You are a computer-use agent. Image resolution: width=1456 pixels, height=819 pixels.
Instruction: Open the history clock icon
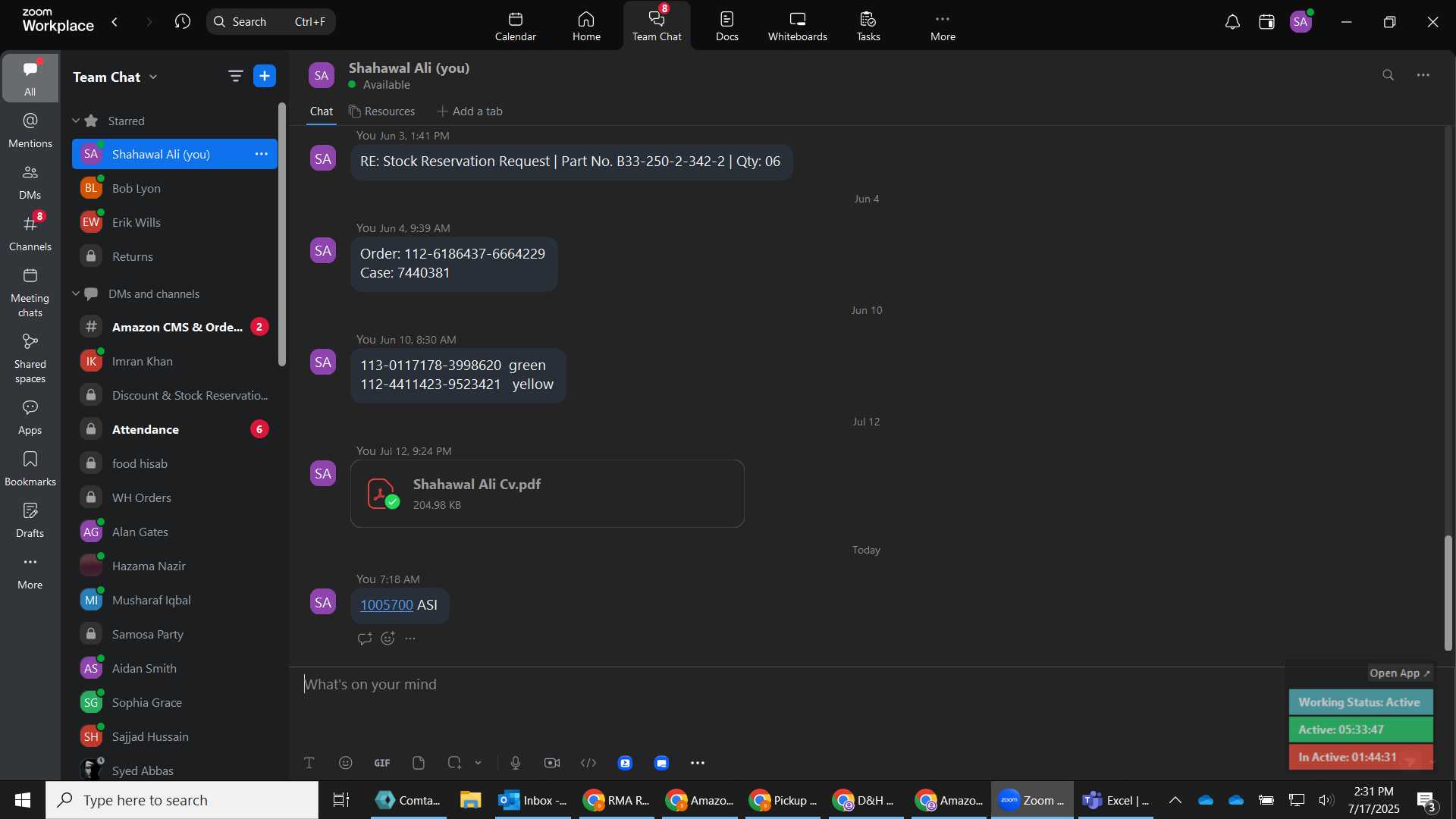[x=182, y=21]
